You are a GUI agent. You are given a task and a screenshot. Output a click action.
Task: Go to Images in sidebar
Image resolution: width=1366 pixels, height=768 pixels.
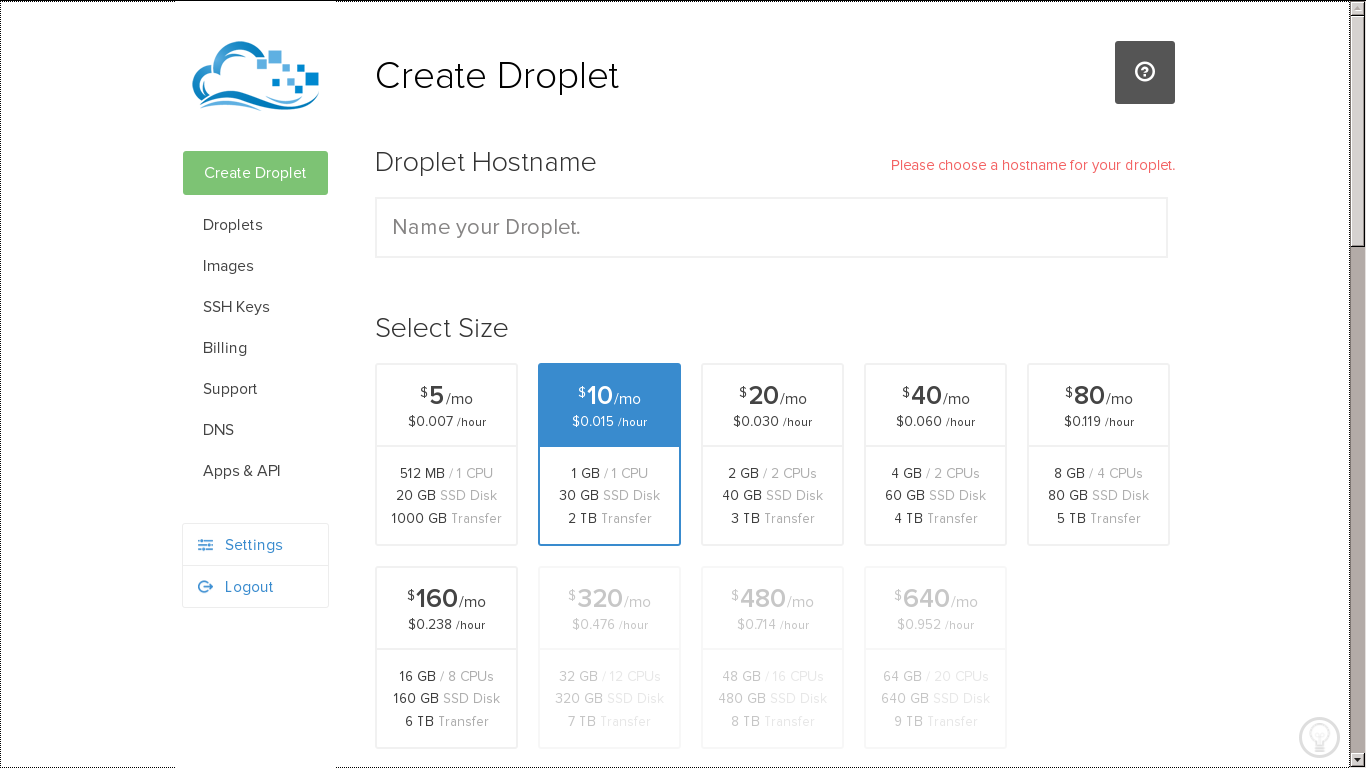click(x=228, y=266)
